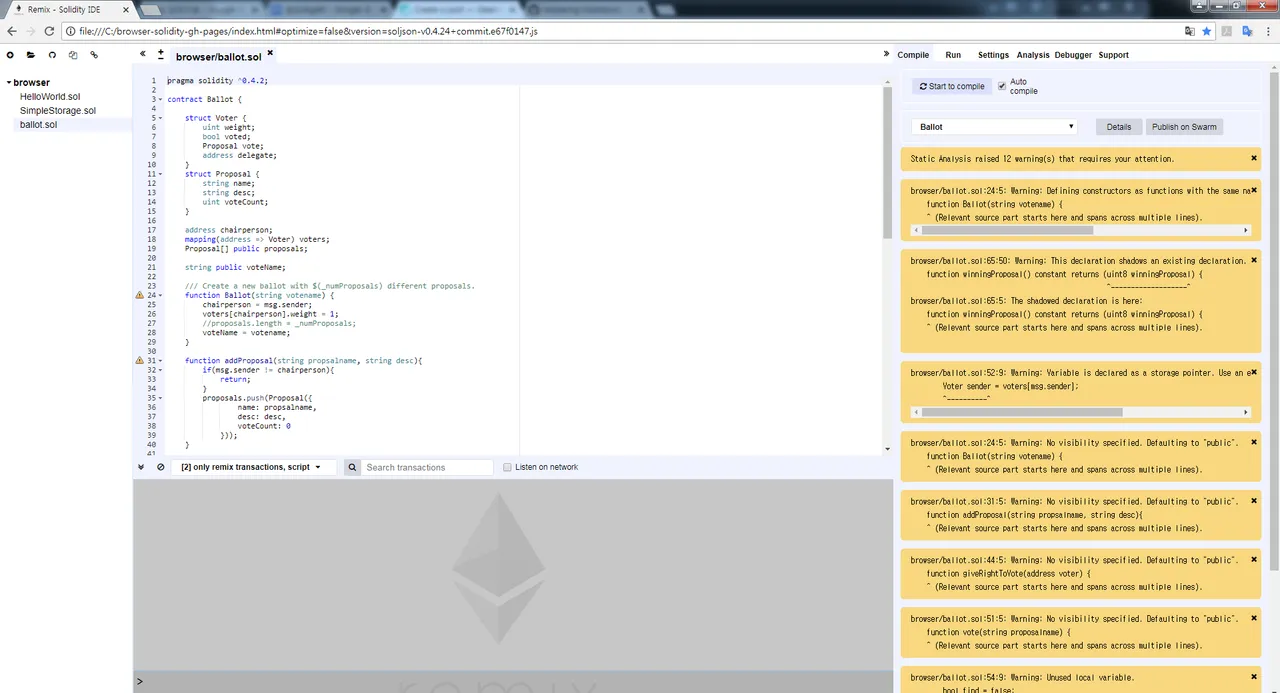Open the translate page icon in address bar
Screen dimensions: 1280x693
(1189, 31)
